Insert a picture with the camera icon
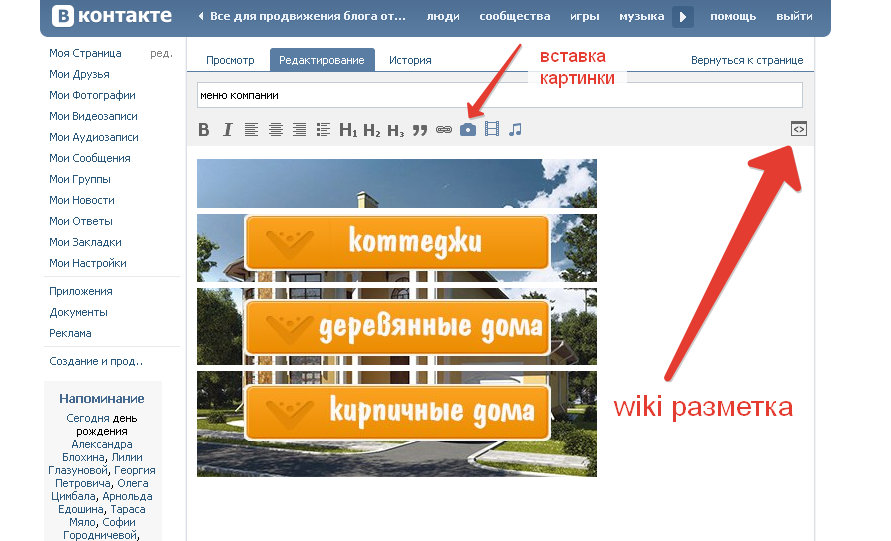 (x=468, y=129)
